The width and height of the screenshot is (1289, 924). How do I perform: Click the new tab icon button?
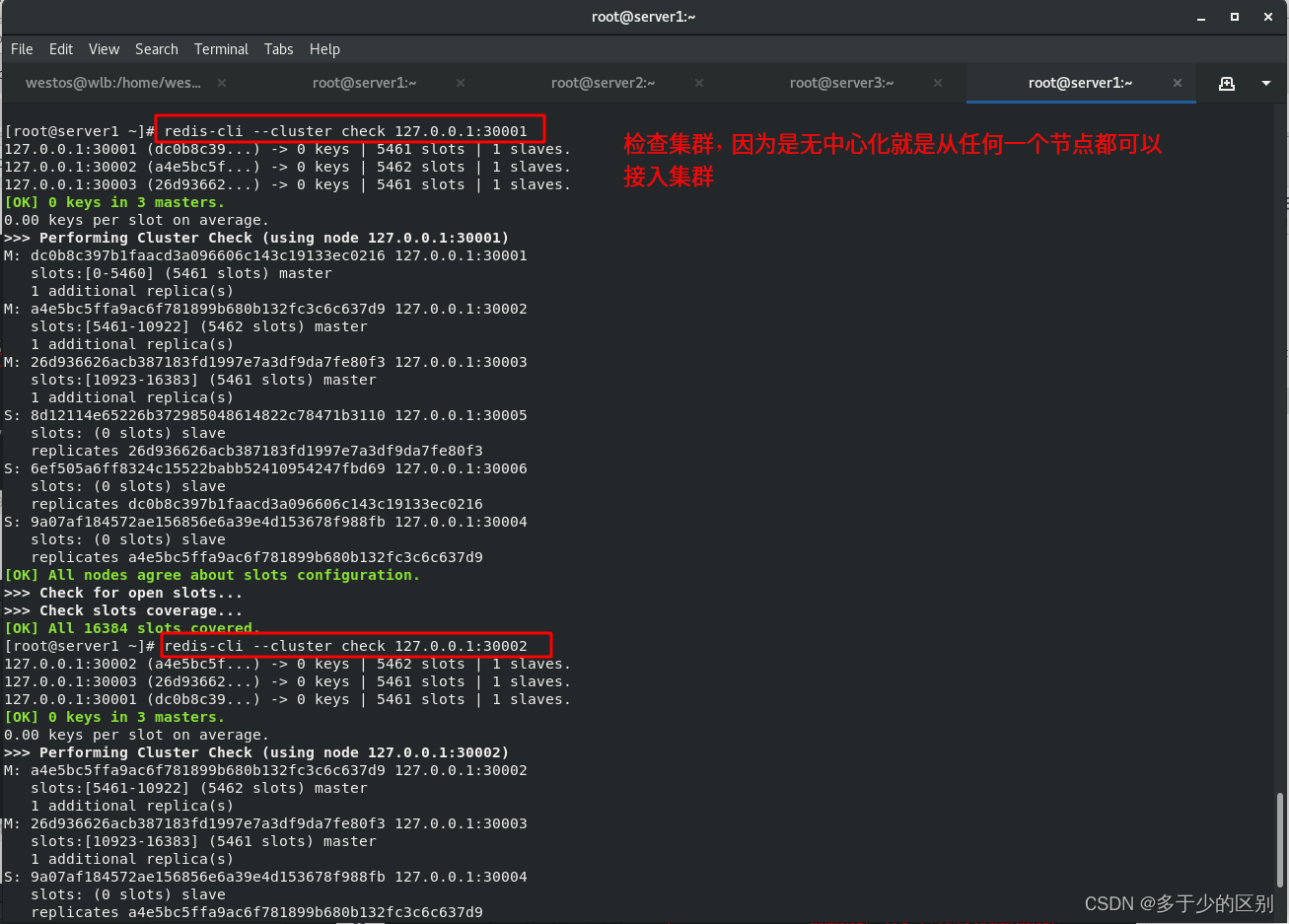coord(1227,84)
